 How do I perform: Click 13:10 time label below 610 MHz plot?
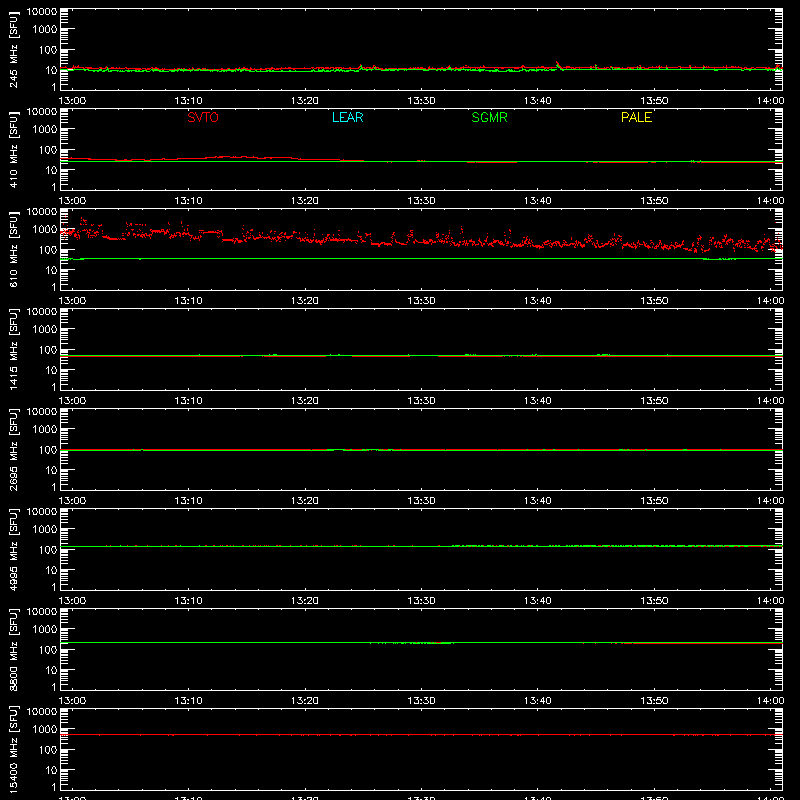click(x=188, y=301)
